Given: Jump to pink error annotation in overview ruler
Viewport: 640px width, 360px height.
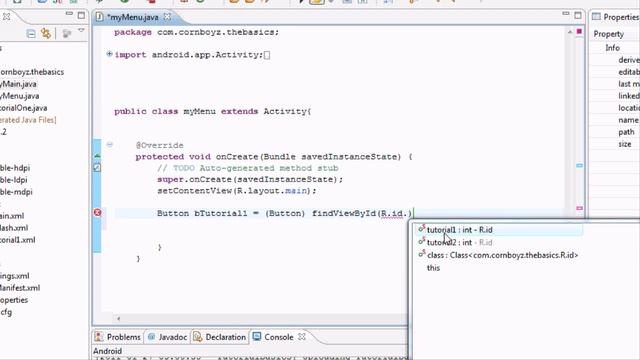Looking at the screenshot, I should pyautogui.click(x=580, y=208).
